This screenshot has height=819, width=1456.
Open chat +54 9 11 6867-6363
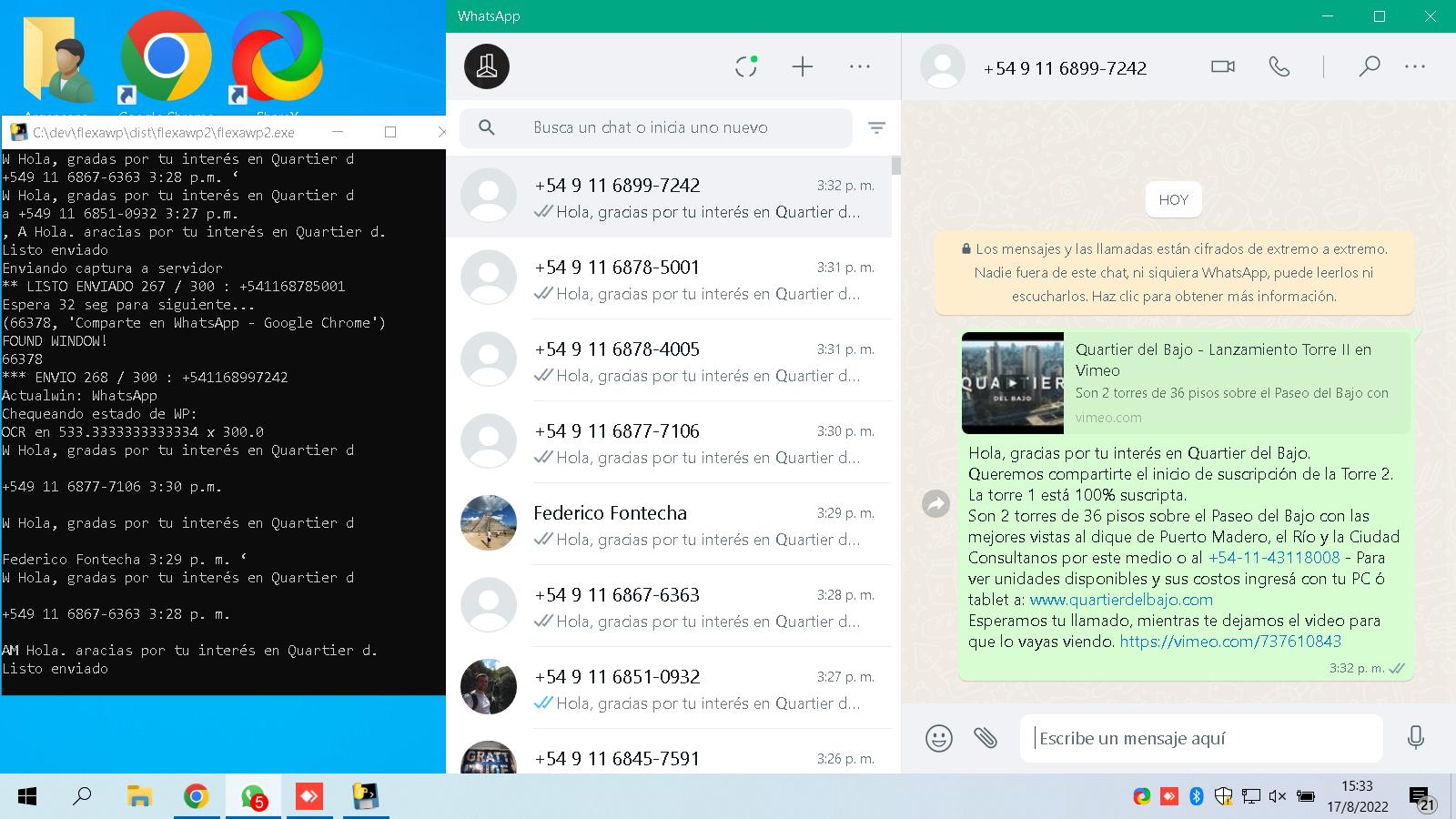(x=669, y=606)
